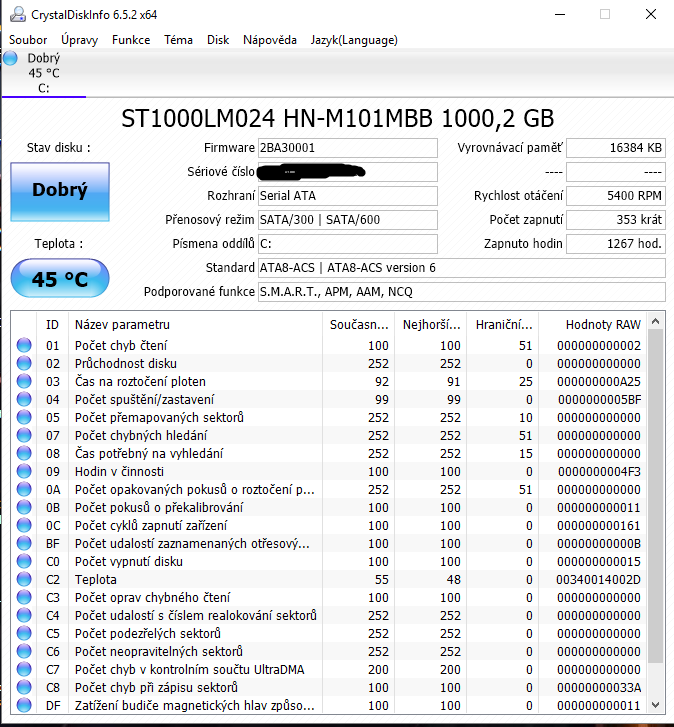Open the Jazyk(Language) menu

(354, 40)
